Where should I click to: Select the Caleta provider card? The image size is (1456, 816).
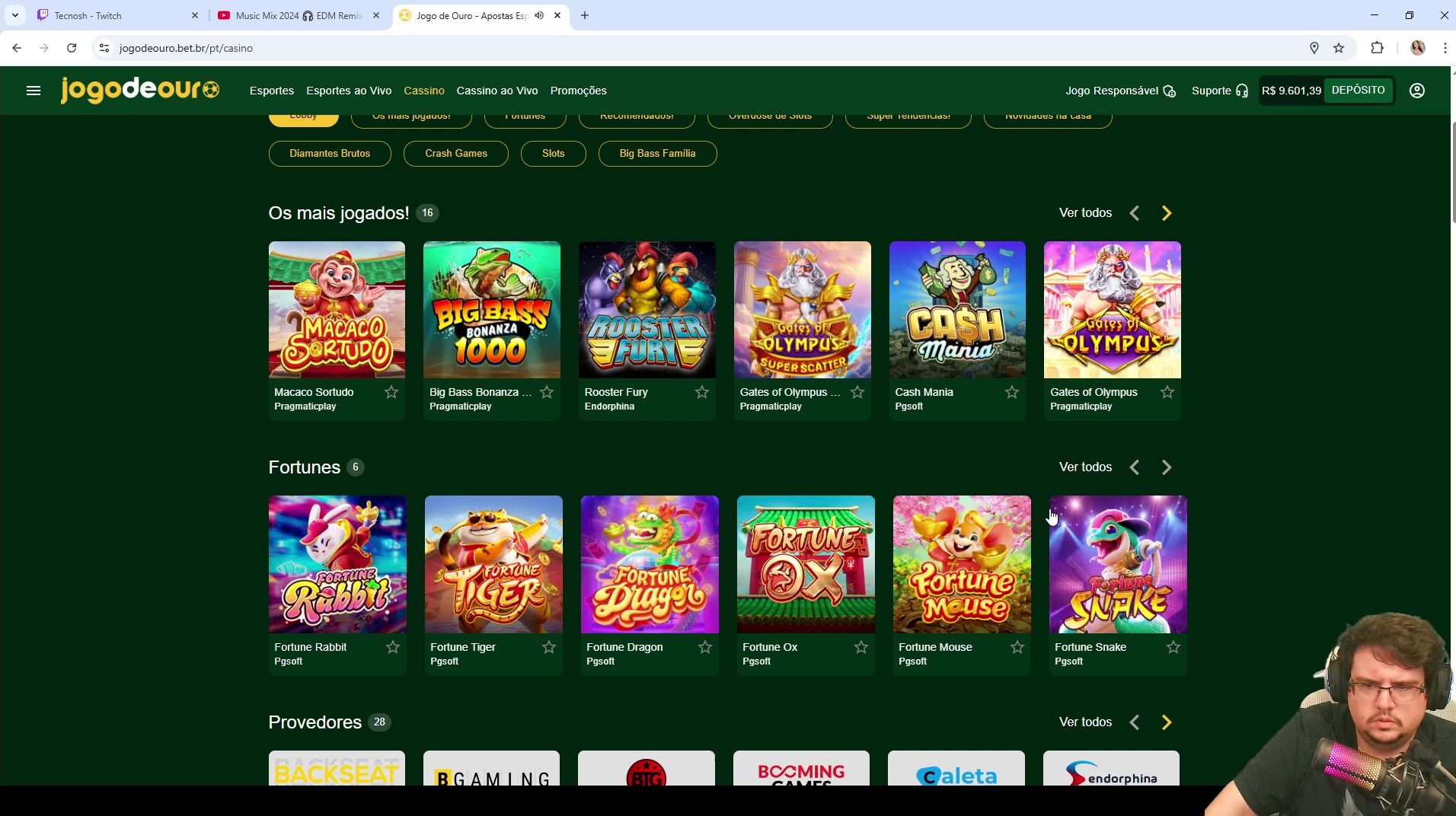(956, 768)
